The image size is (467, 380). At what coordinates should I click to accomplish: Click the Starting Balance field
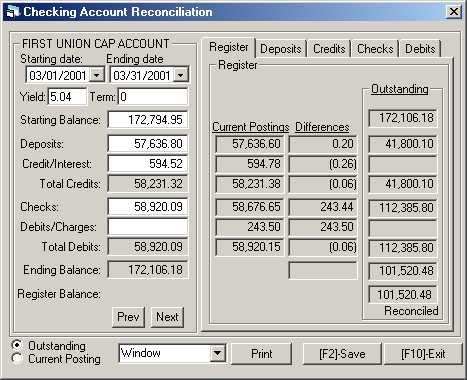tap(148, 120)
